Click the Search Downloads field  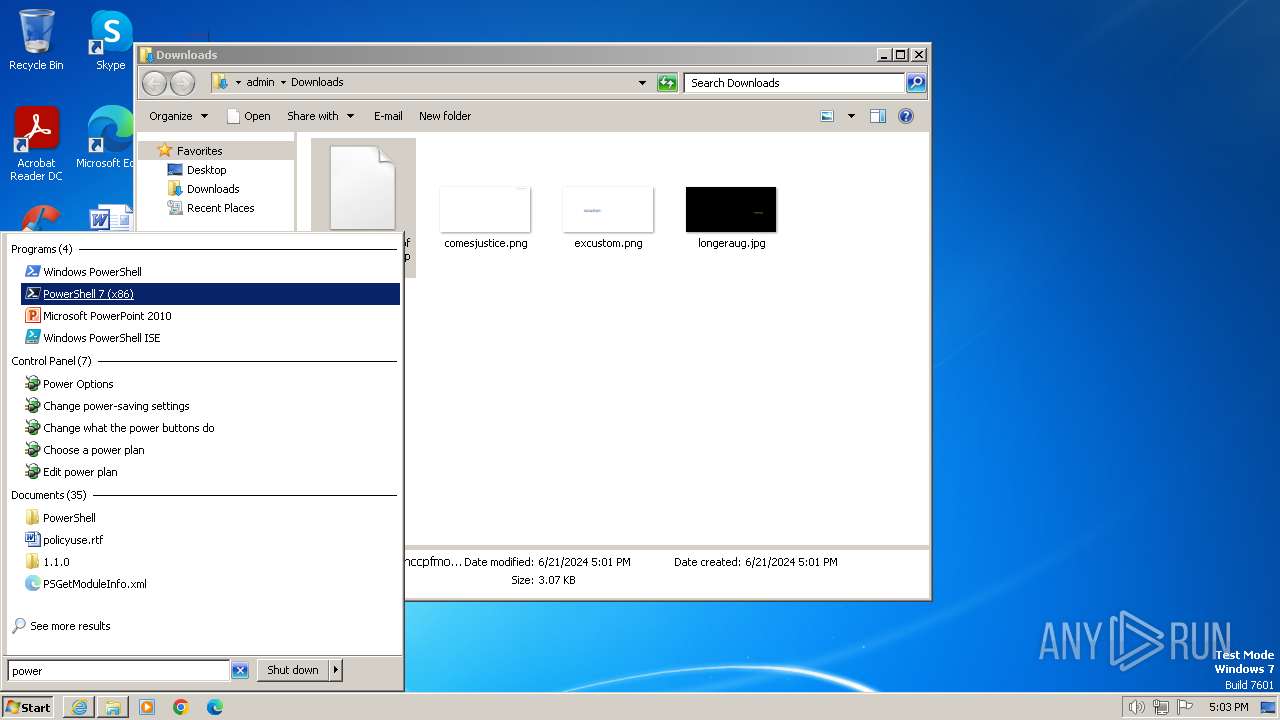click(795, 83)
